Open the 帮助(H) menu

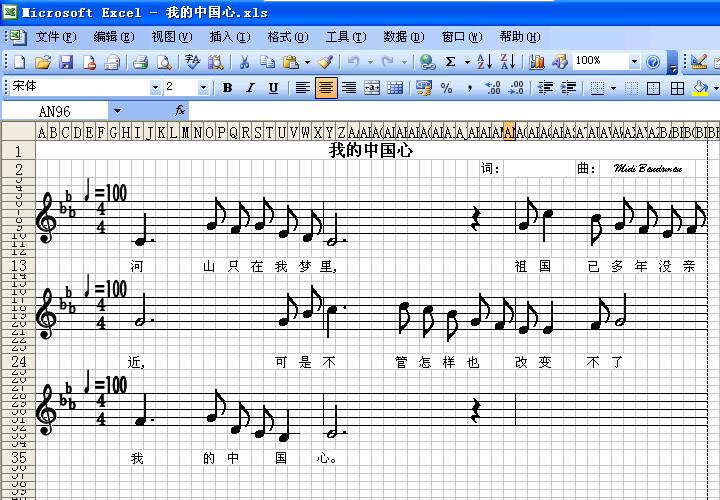pyautogui.click(x=520, y=37)
